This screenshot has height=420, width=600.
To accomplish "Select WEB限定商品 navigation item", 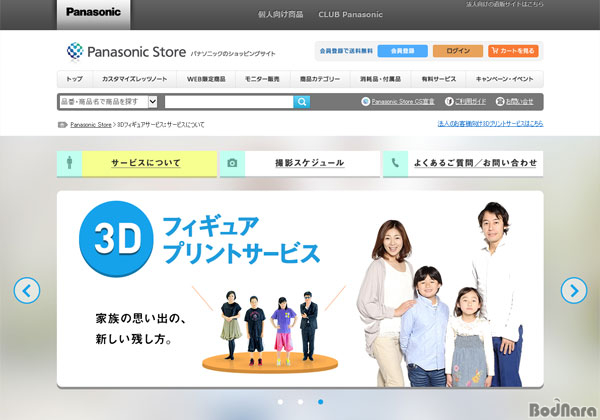I will 206,79.
